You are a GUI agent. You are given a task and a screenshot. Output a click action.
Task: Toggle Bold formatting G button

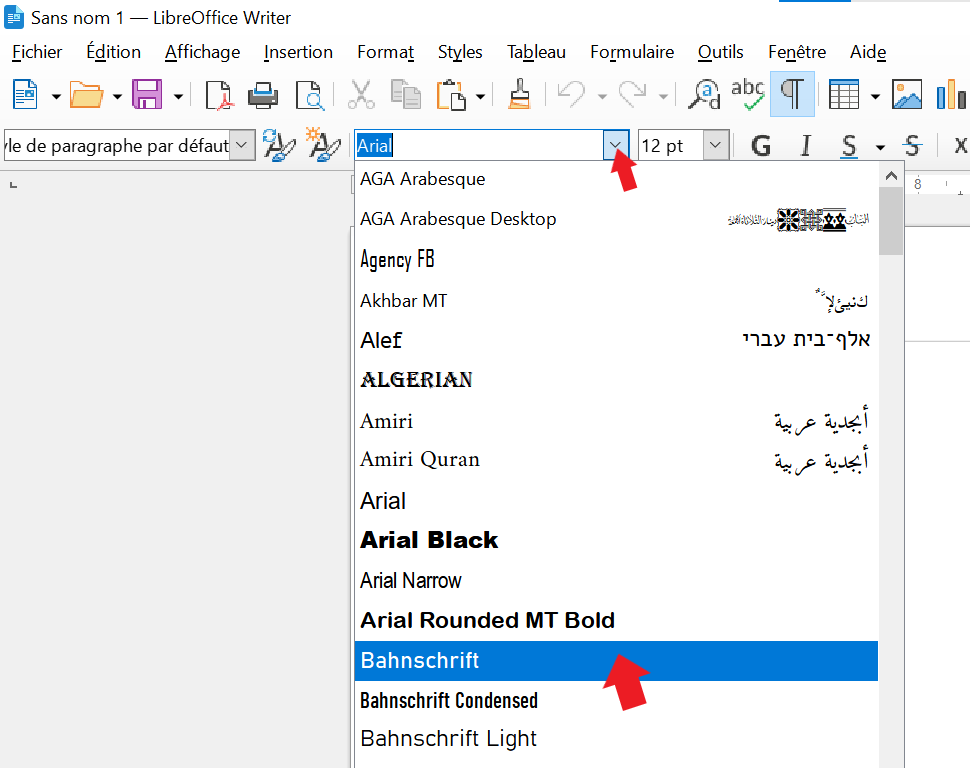click(x=761, y=146)
